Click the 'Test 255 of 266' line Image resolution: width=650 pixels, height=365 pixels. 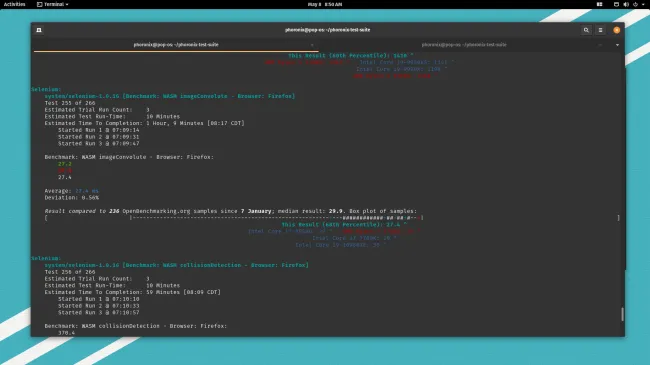(70, 103)
